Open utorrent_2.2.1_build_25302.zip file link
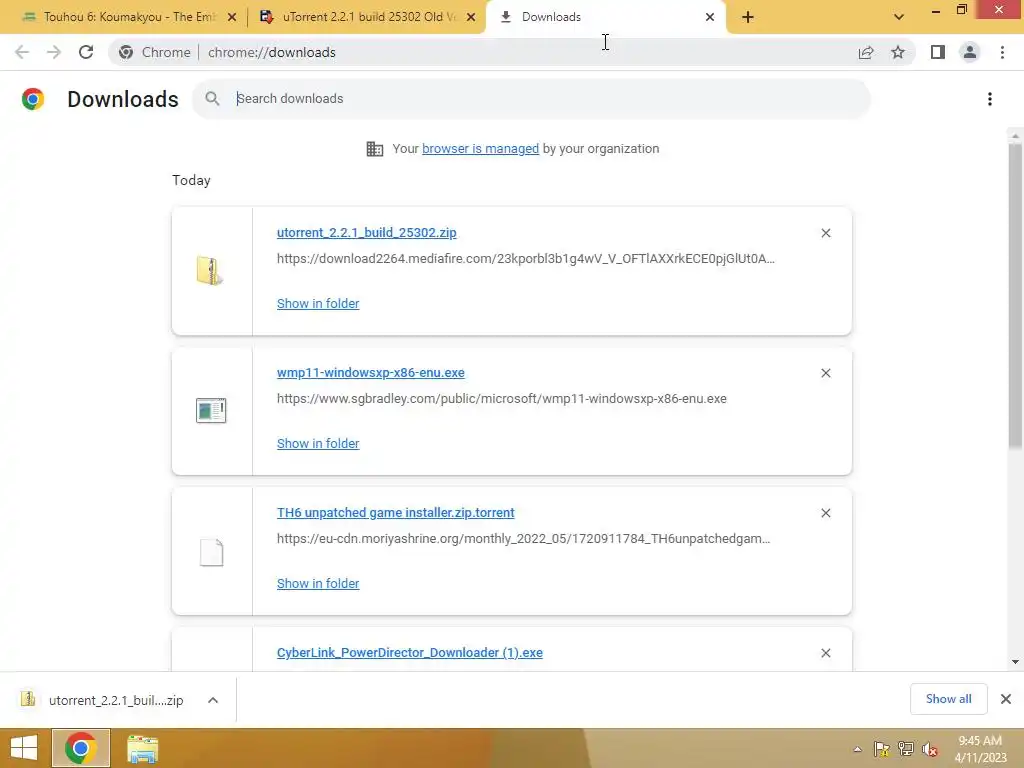1024x768 pixels. [366, 232]
